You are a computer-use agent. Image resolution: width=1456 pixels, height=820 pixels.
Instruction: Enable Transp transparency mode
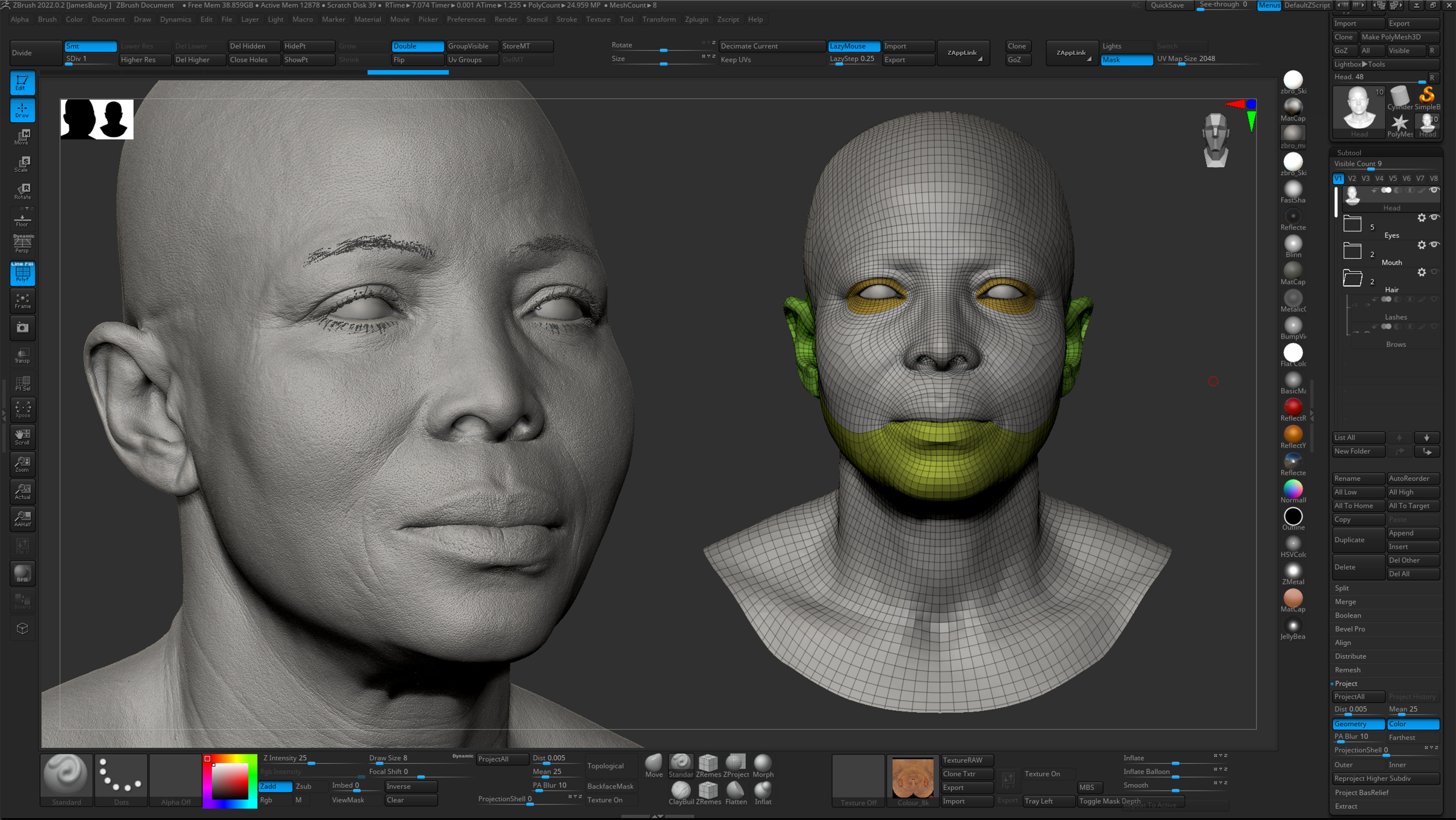22,355
